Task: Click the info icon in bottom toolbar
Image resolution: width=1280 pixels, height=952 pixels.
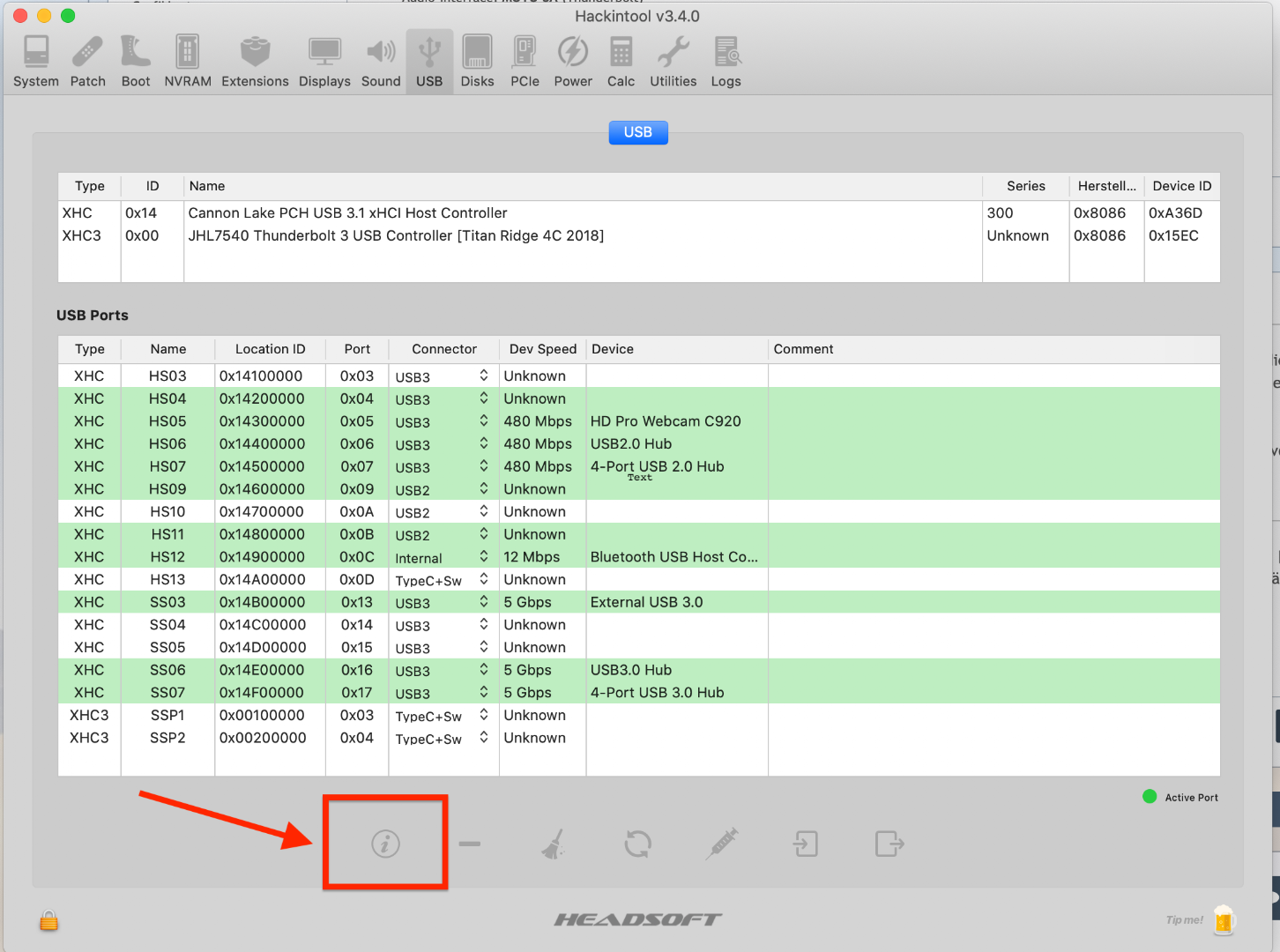Action: tap(385, 844)
